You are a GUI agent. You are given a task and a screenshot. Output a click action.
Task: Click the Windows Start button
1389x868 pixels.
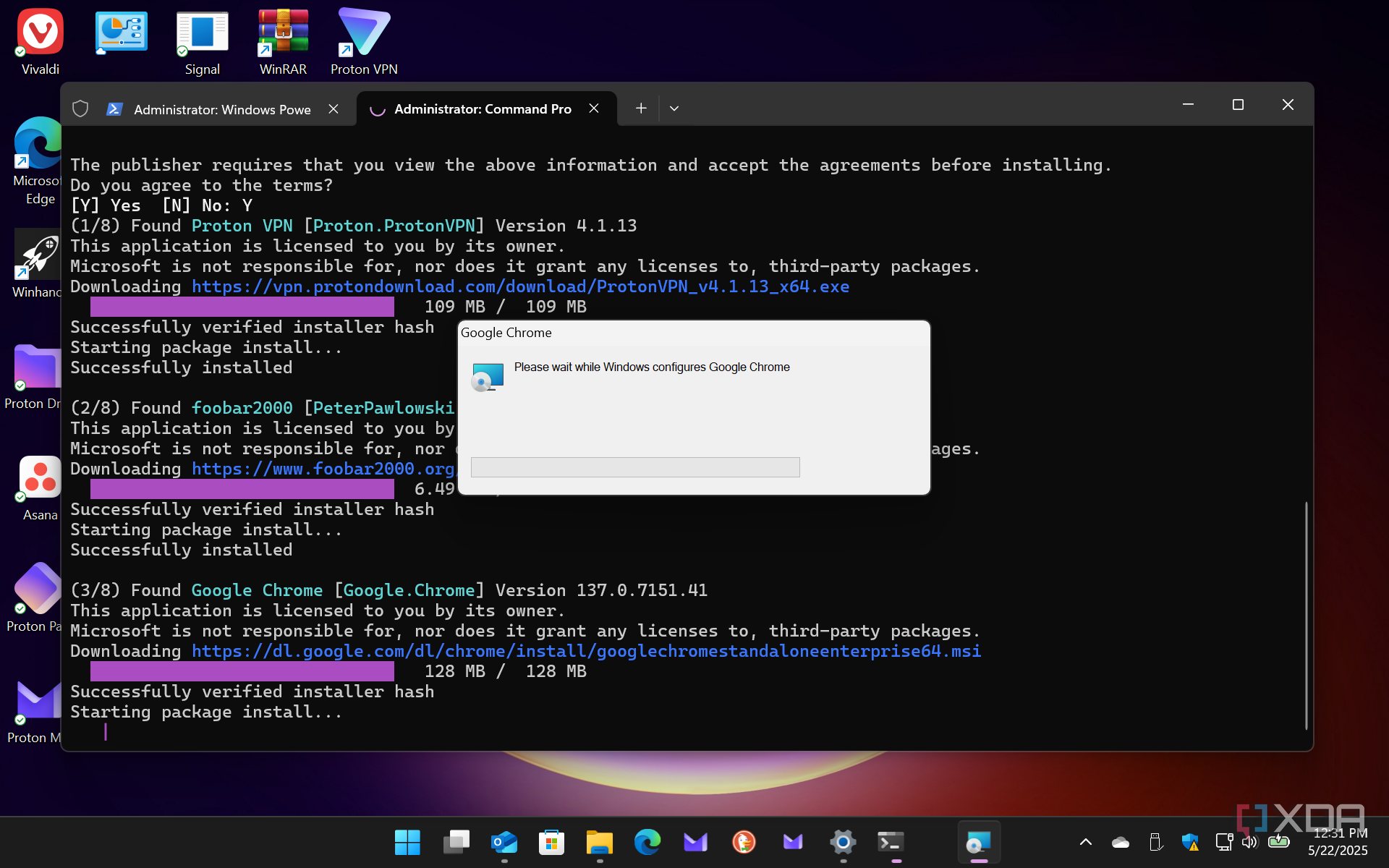click(x=407, y=842)
